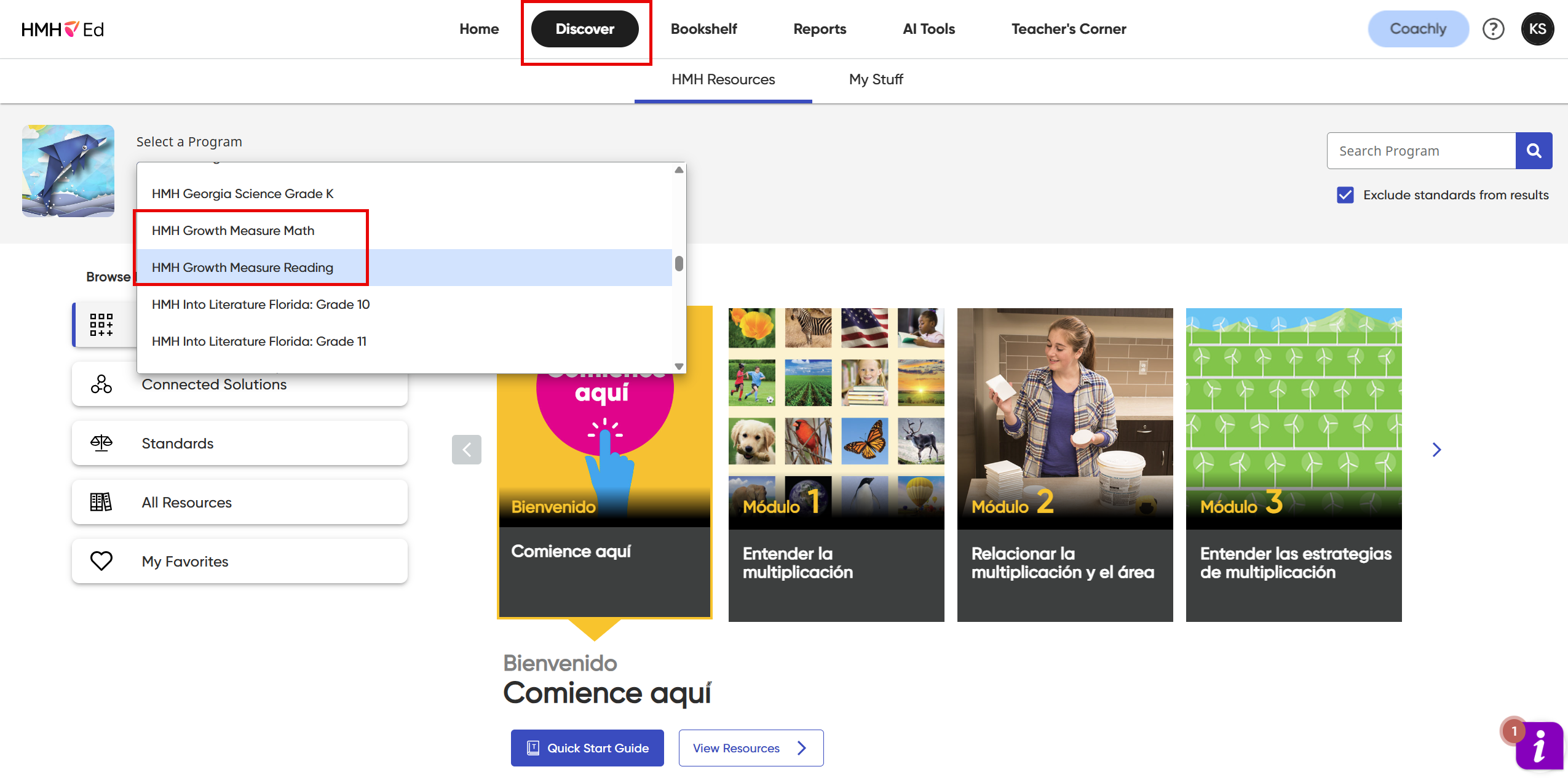Open the Reports tab

tap(820, 29)
